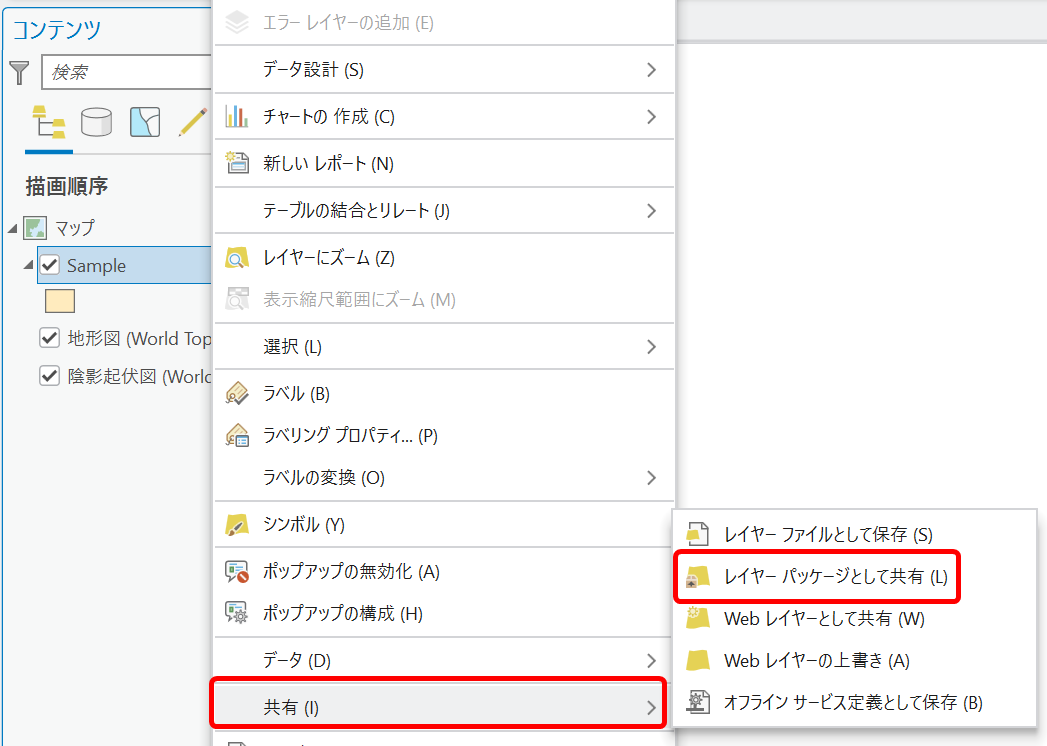Toggle the Sample layer visibility checkbox
Viewport: 1047px width, 746px height.
click(50, 266)
